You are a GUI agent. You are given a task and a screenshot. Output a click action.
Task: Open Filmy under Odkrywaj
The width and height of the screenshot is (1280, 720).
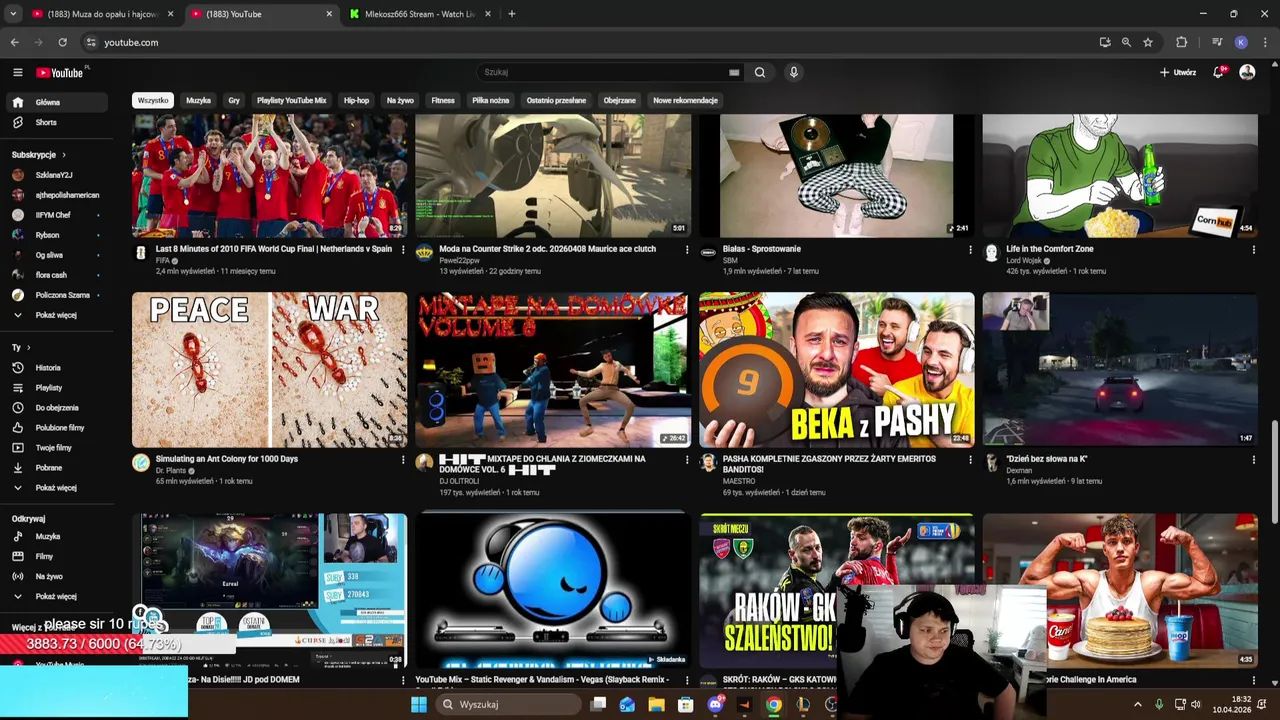[58, 556]
